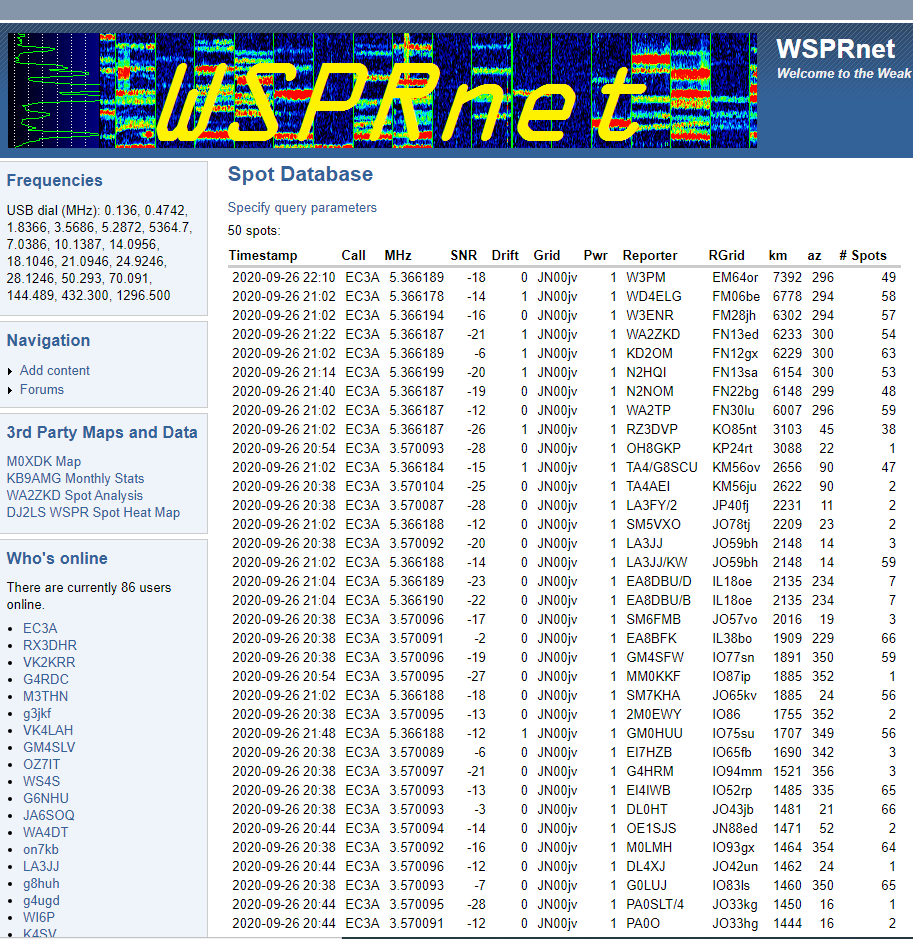Open online user JA6SOQ profile
The width and height of the screenshot is (913, 939).
(x=49, y=815)
